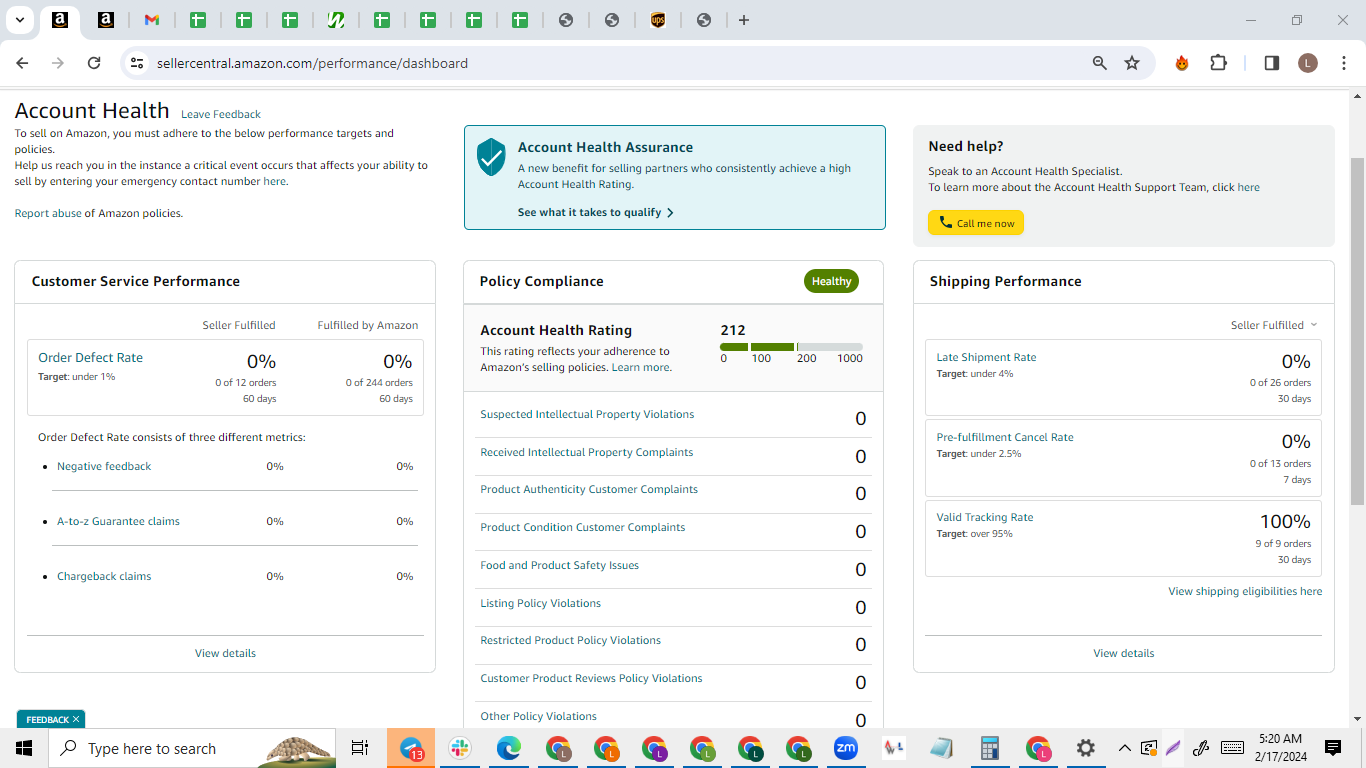Viewport: 1366px width, 768px height.
Task: Expand See what it takes to qualify
Action: [x=596, y=212]
